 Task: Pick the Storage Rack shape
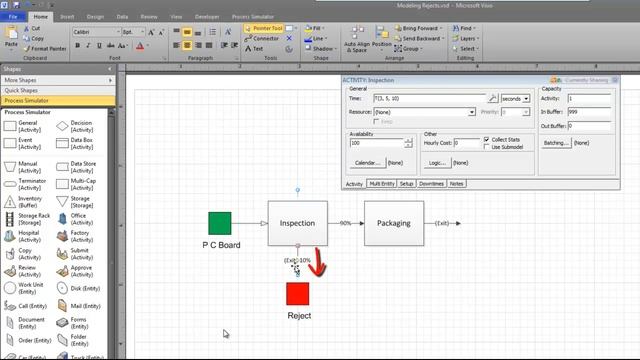pyautogui.click(x=9, y=219)
